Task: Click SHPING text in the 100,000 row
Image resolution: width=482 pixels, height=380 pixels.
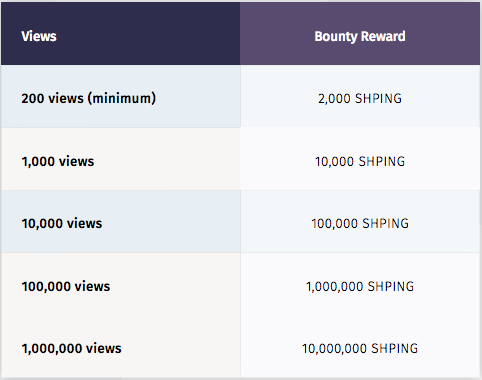Action: pos(385,223)
